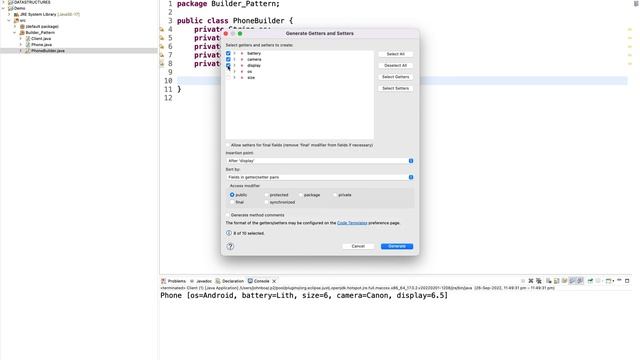Minimize the Console view panel
Image resolution: width=640 pixels, height=360 pixels.
[x=619, y=280]
